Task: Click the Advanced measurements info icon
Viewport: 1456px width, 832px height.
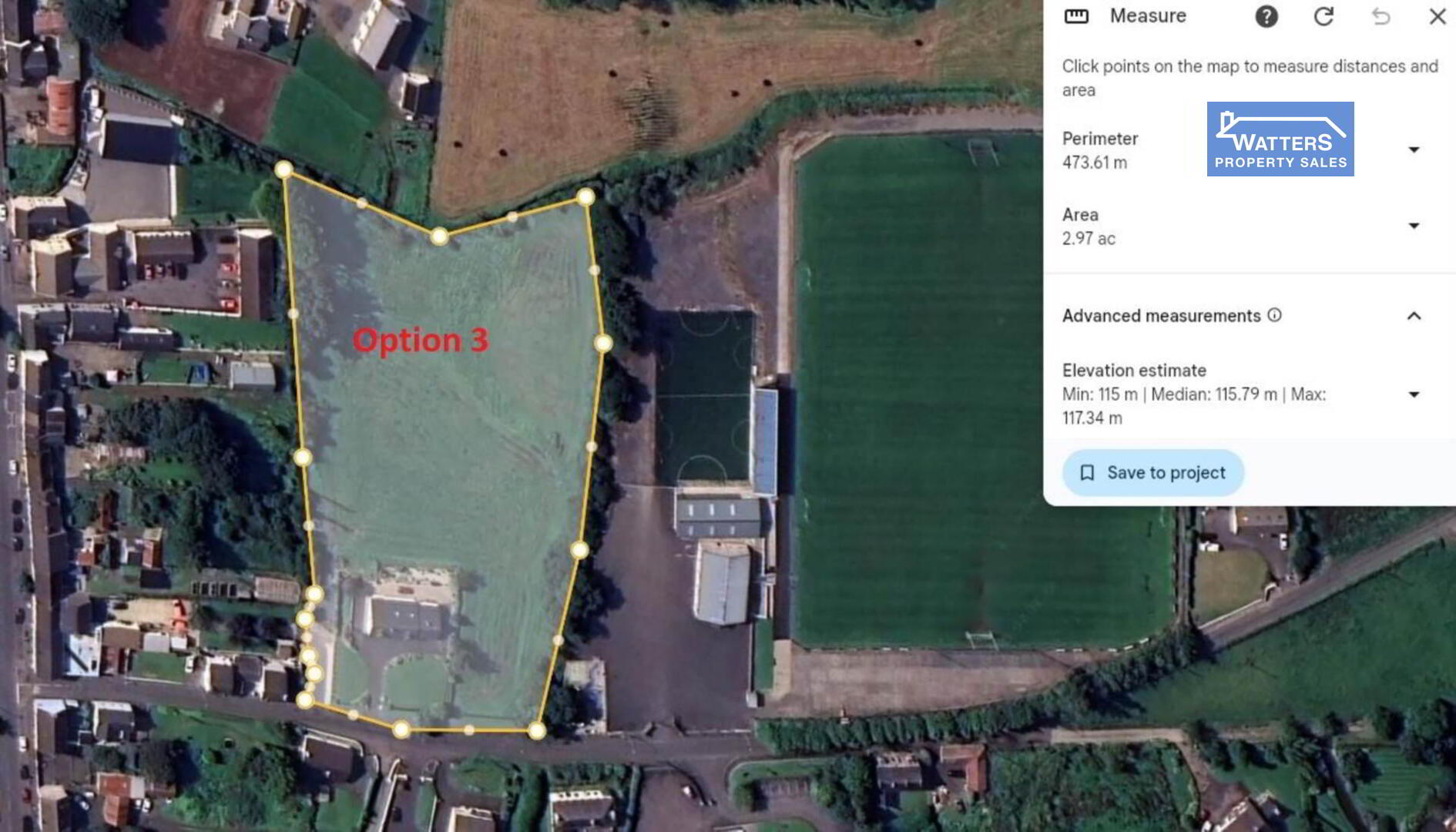Action: [1274, 315]
